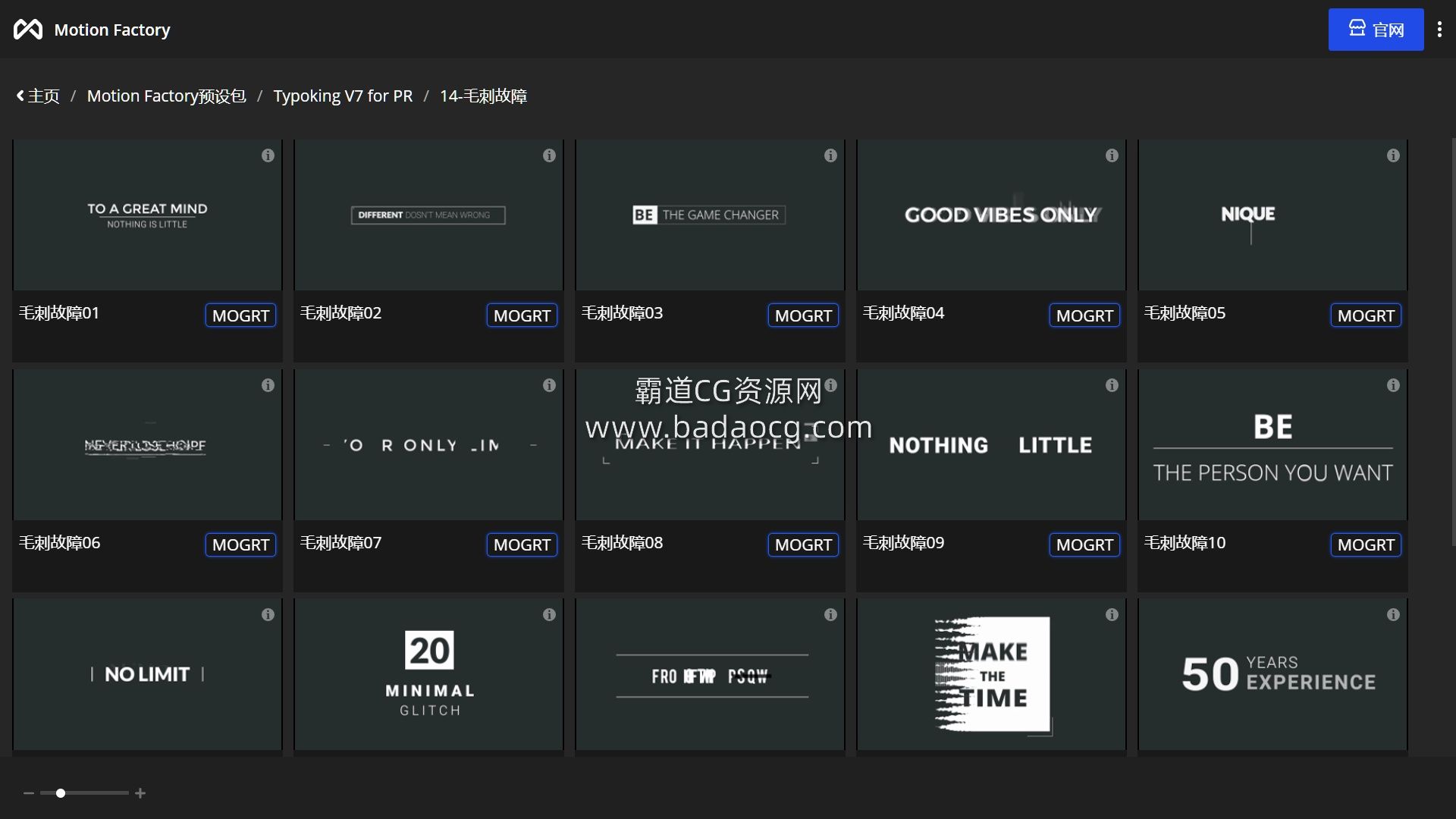Click MOGRT button for 毛刺故障07
Screen dimensions: 1456x819
click(522, 544)
